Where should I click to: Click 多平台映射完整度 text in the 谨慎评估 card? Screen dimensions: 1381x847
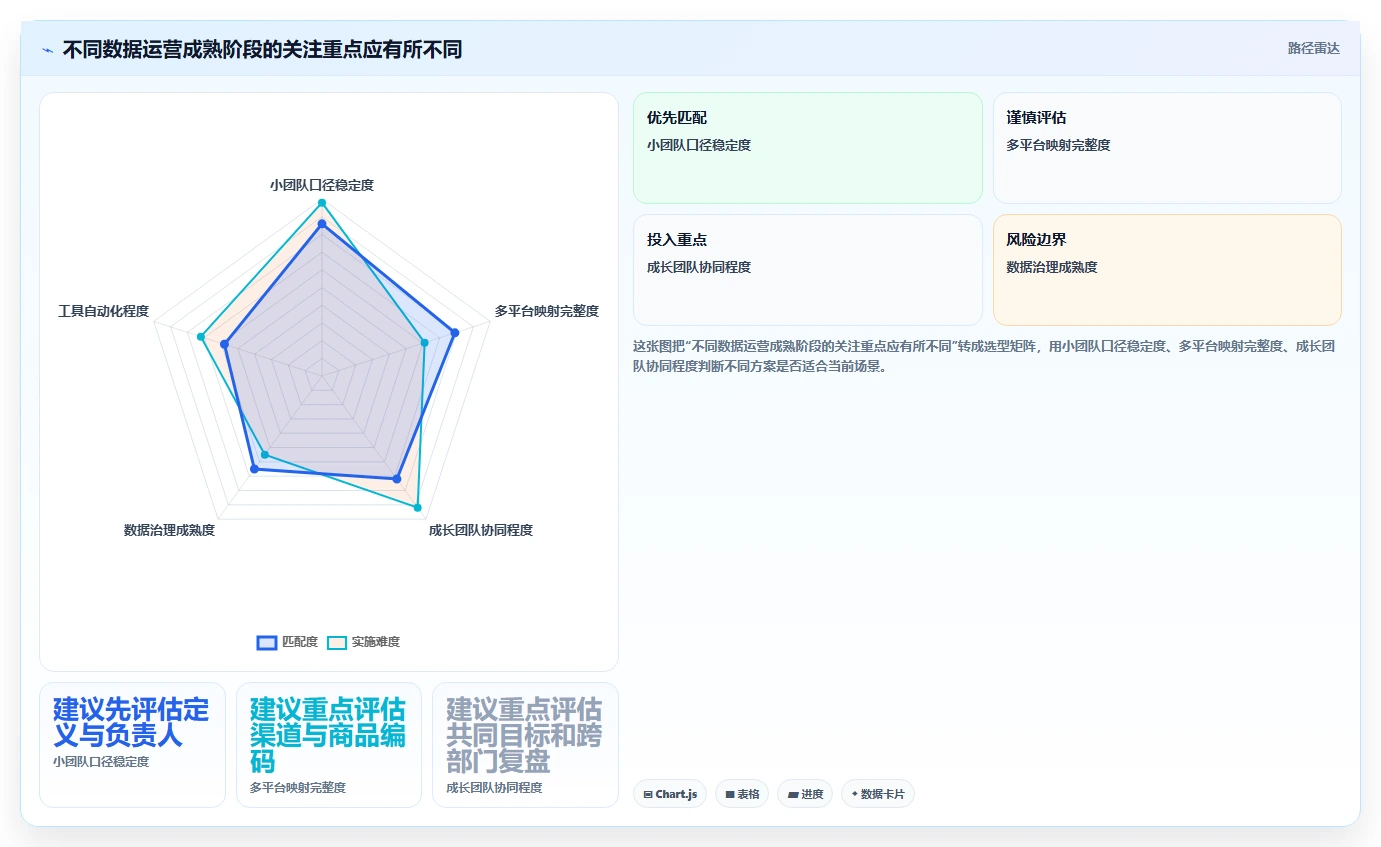click(x=1059, y=145)
